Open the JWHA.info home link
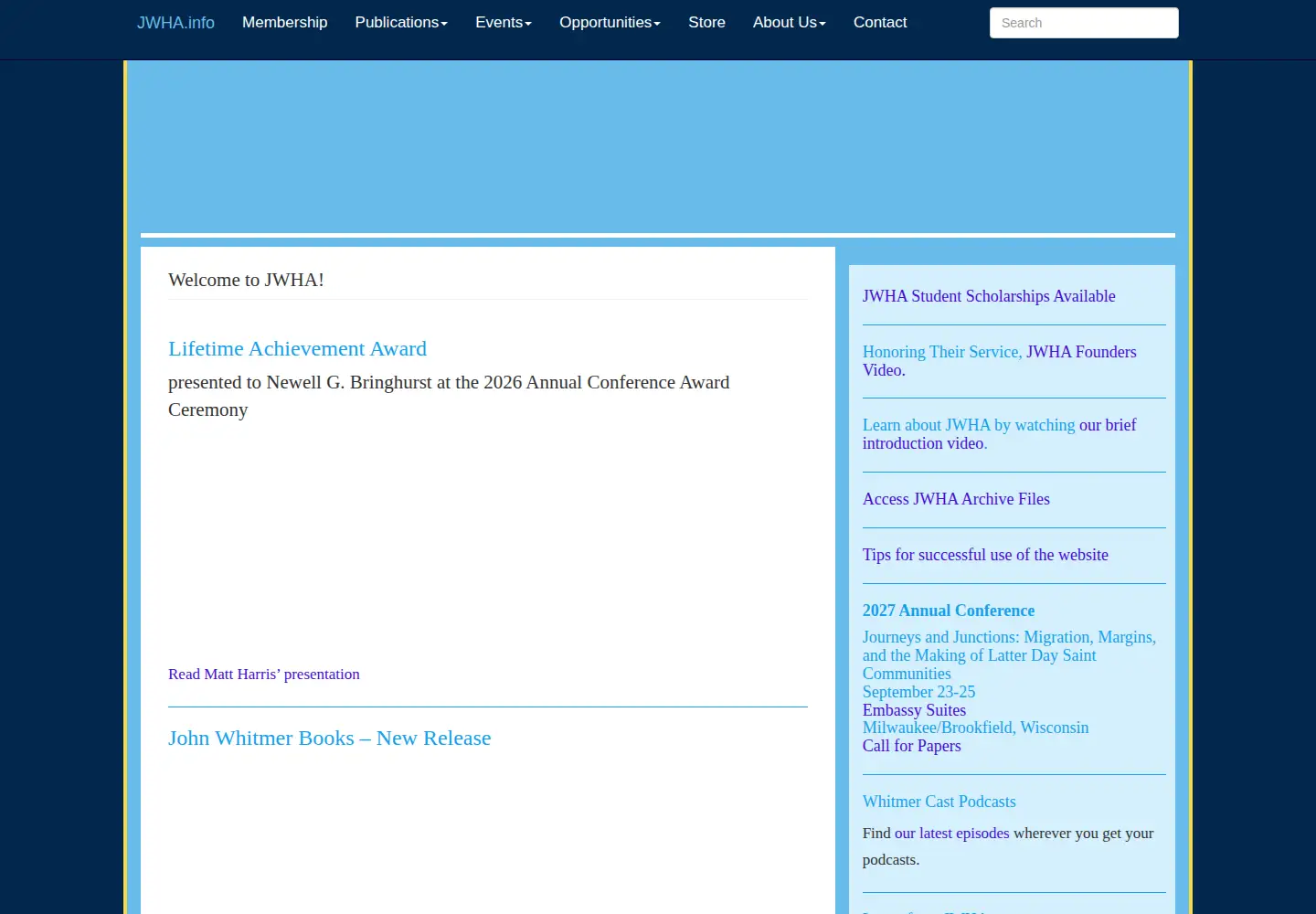Image resolution: width=1316 pixels, height=914 pixels. (175, 23)
